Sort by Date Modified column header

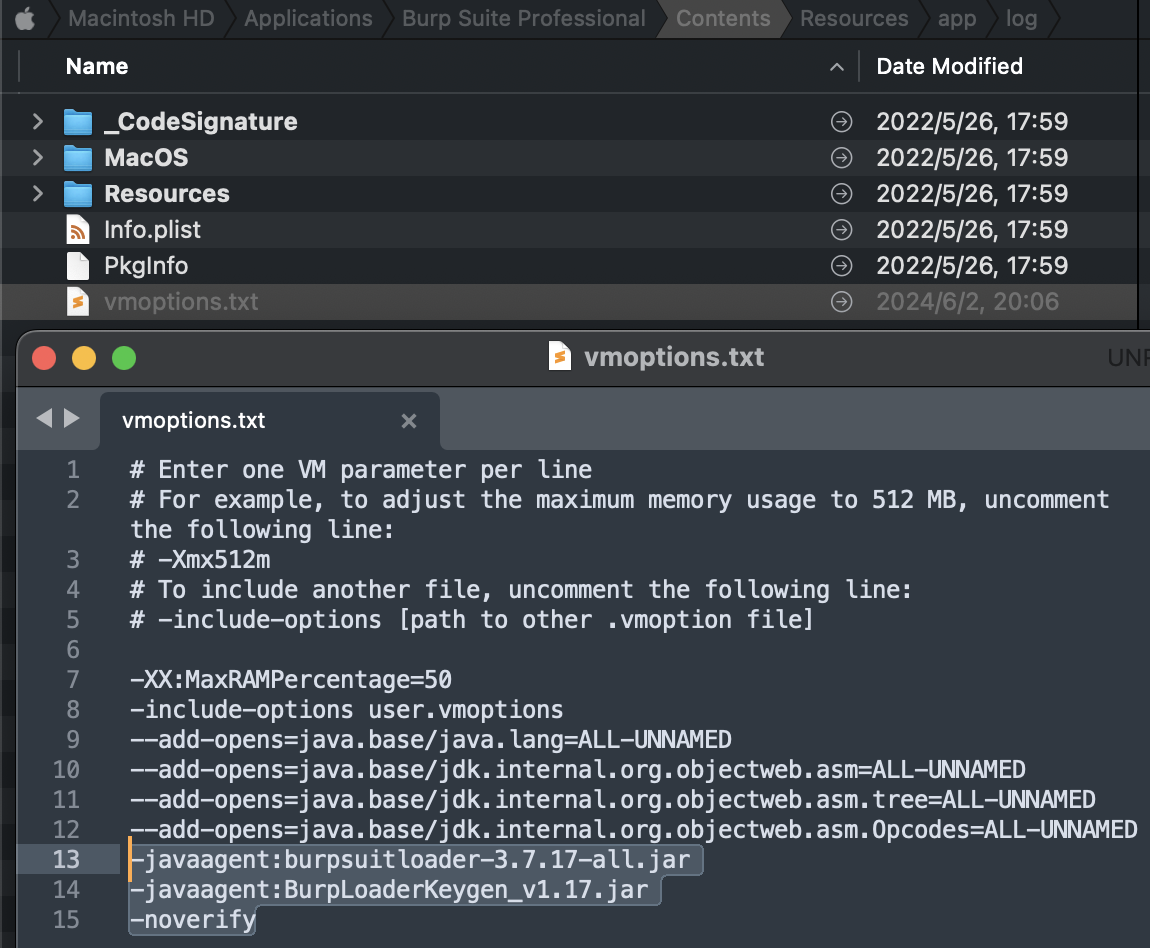tap(949, 67)
